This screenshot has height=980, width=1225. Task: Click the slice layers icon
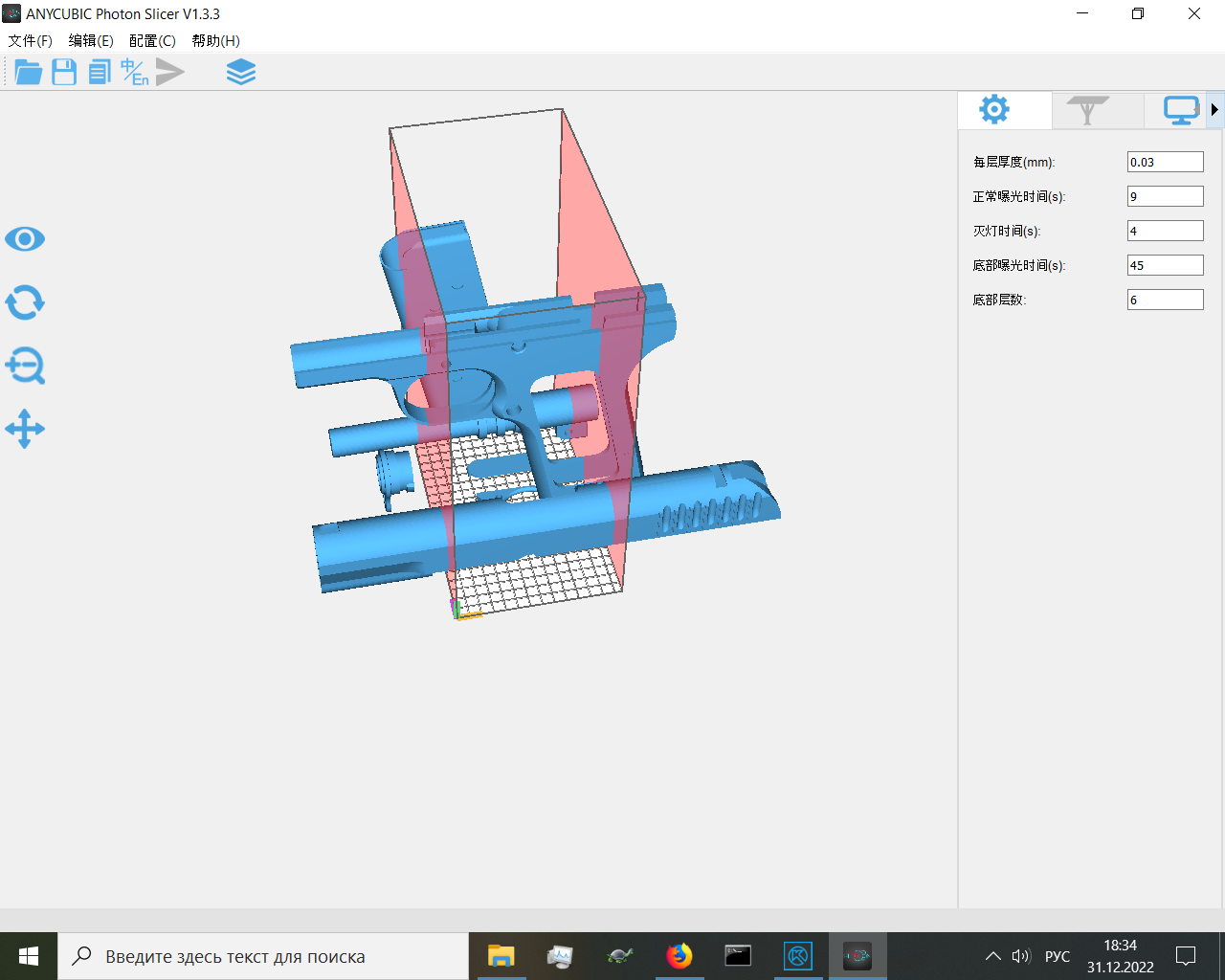tap(241, 72)
